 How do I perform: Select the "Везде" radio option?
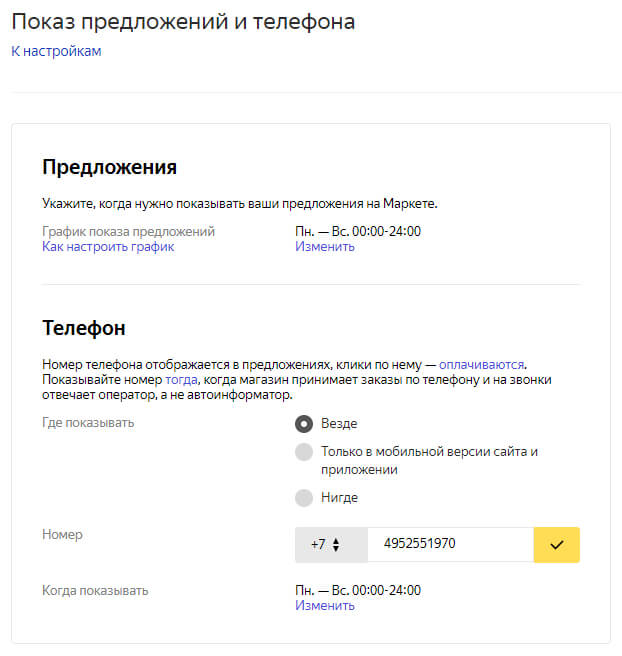(304, 424)
